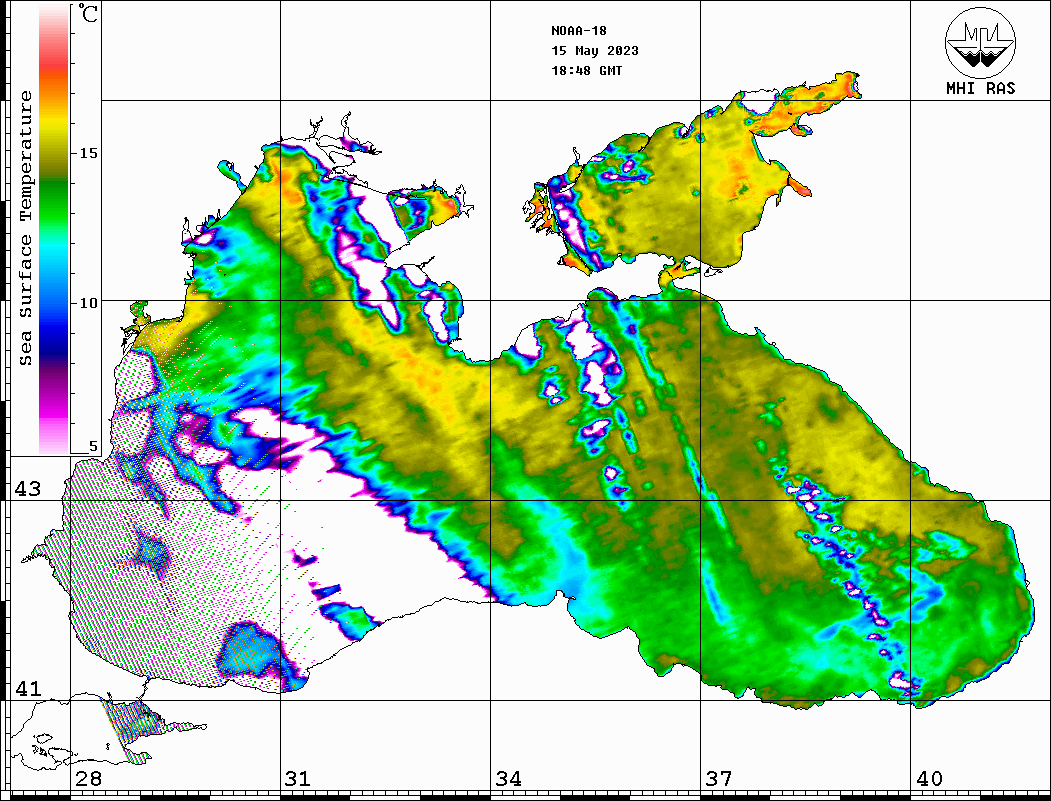The height and width of the screenshot is (801, 1051).
Task: Click the longitude label '31'
Action: click(298, 778)
